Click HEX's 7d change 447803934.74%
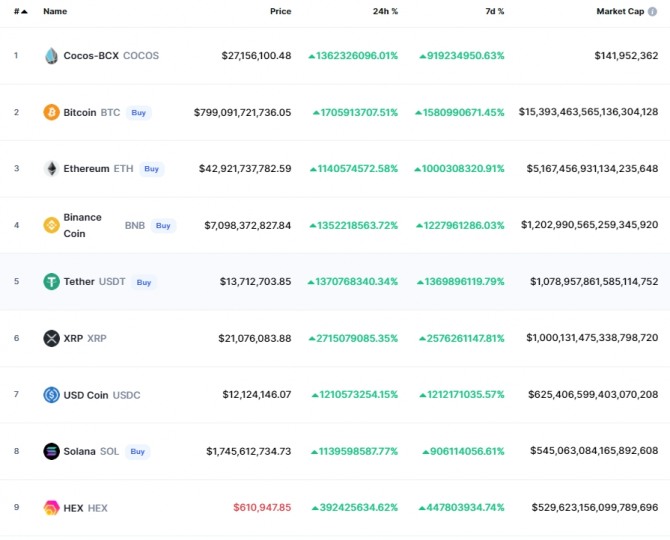 point(462,508)
